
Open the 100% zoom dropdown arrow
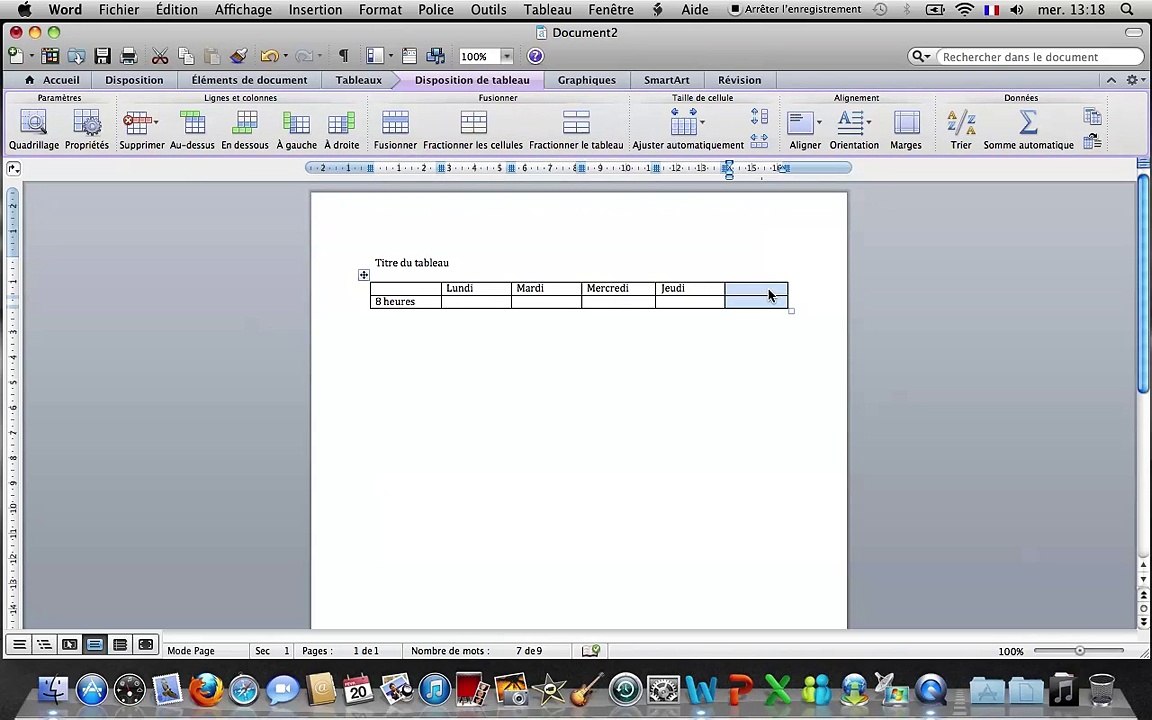tap(506, 56)
